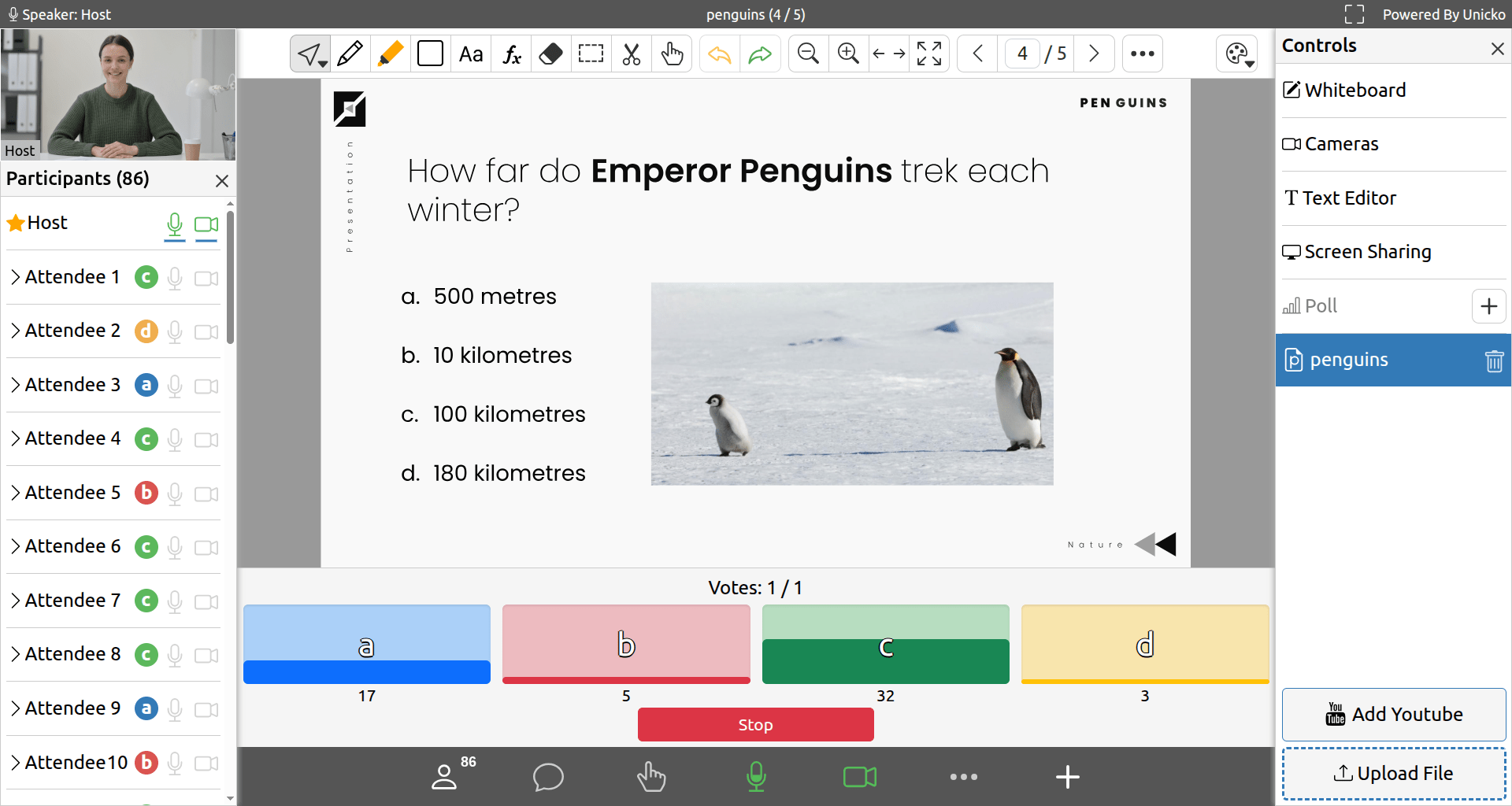Open the toolbar more options menu

pyautogui.click(x=1143, y=54)
